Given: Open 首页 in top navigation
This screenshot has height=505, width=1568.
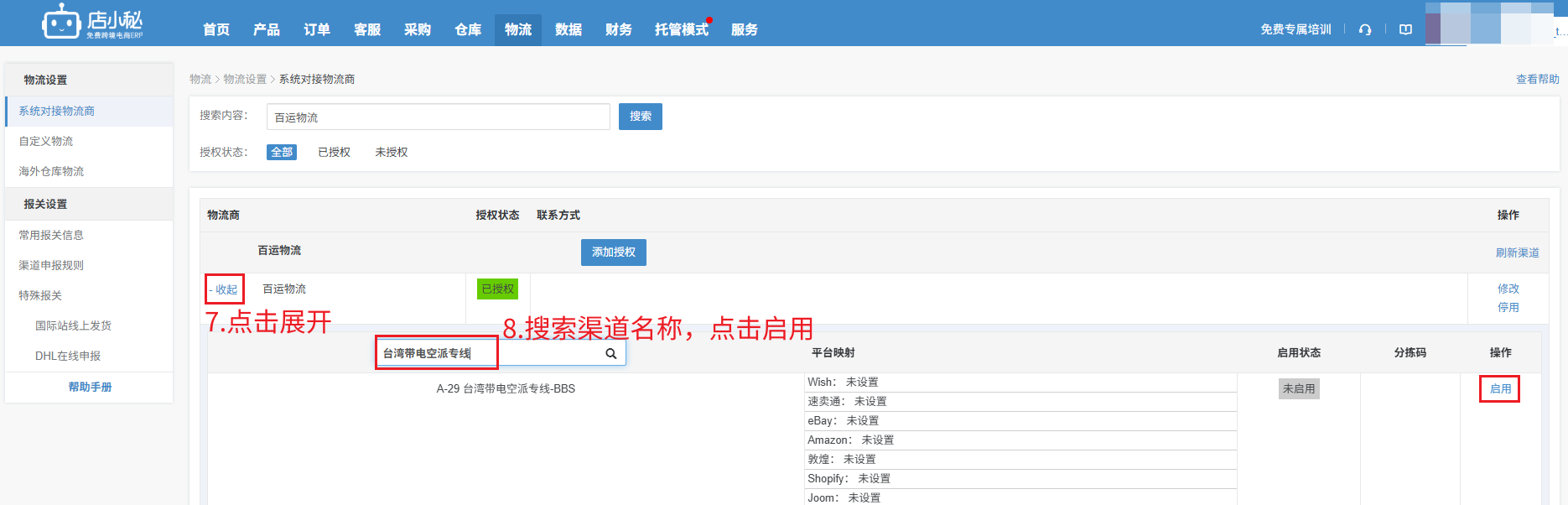Looking at the screenshot, I should pyautogui.click(x=216, y=29).
